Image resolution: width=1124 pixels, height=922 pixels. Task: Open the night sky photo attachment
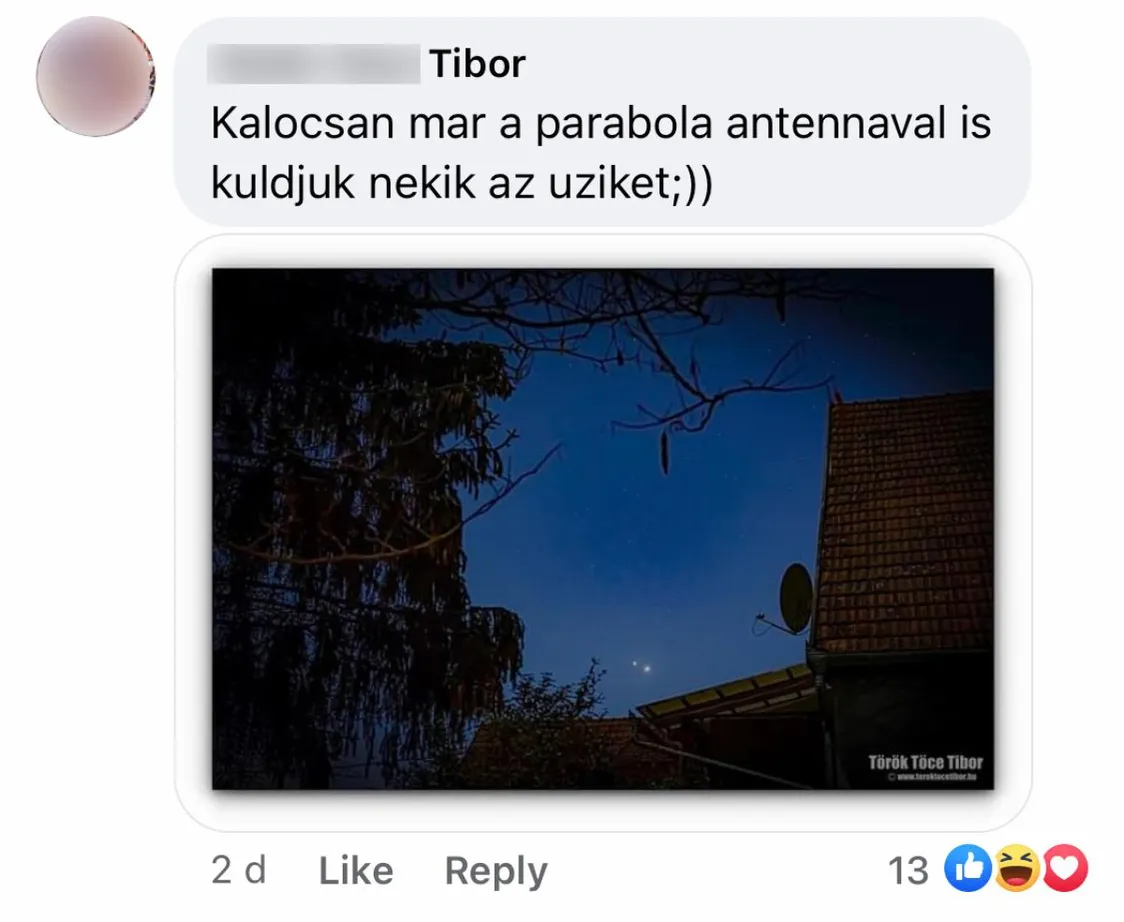pos(603,529)
